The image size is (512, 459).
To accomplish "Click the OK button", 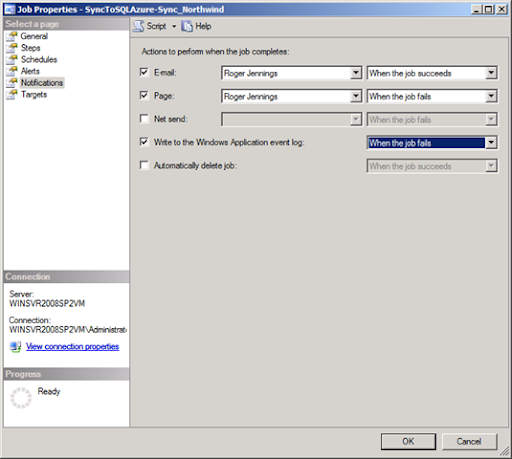I will click(x=408, y=441).
